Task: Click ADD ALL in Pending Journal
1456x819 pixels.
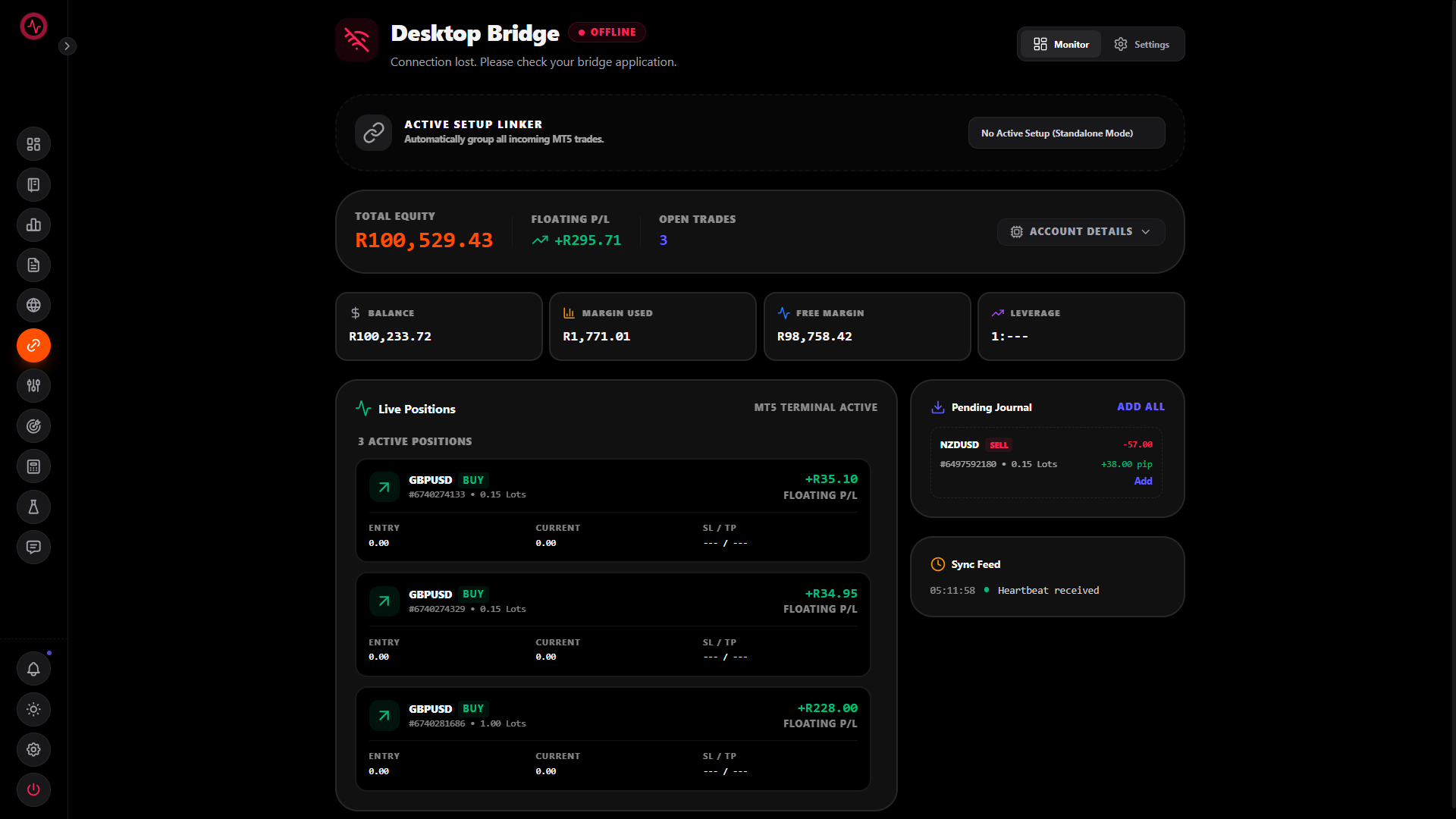Action: [1140, 407]
